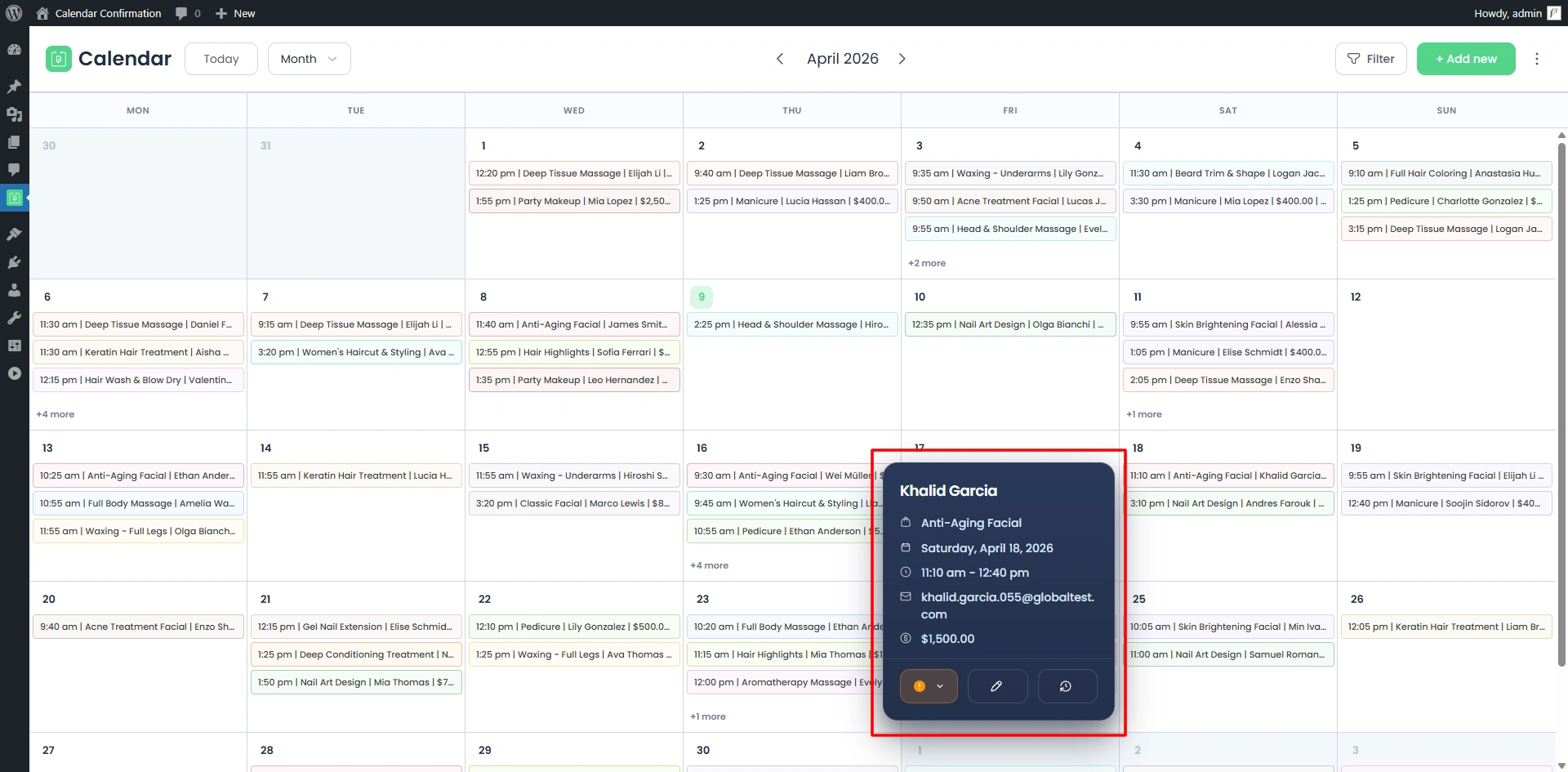The height and width of the screenshot is (772, 1568).
Task: Open the Comments speech bubble in admin bar
Action: [x=188, y=13]
